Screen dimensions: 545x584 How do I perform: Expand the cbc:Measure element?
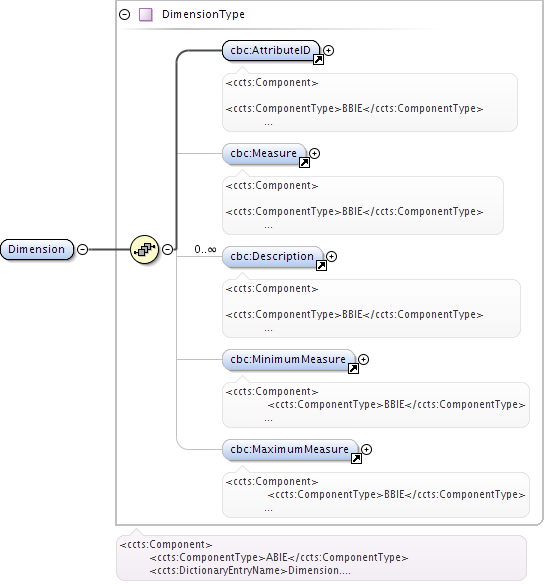pos(314,153)
